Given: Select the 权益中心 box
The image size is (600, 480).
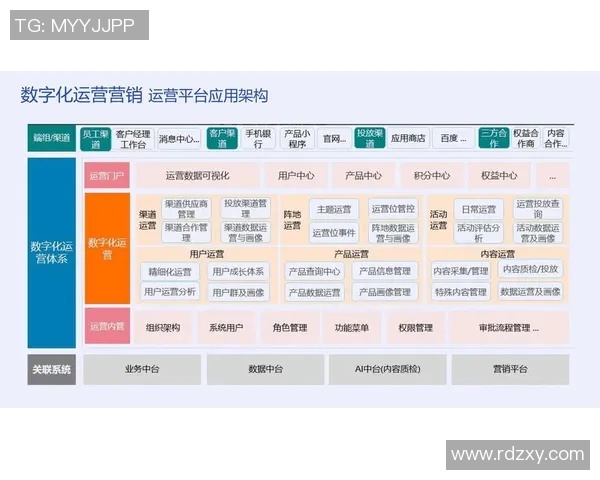Looking at the screenshot, I should point(499,175).
